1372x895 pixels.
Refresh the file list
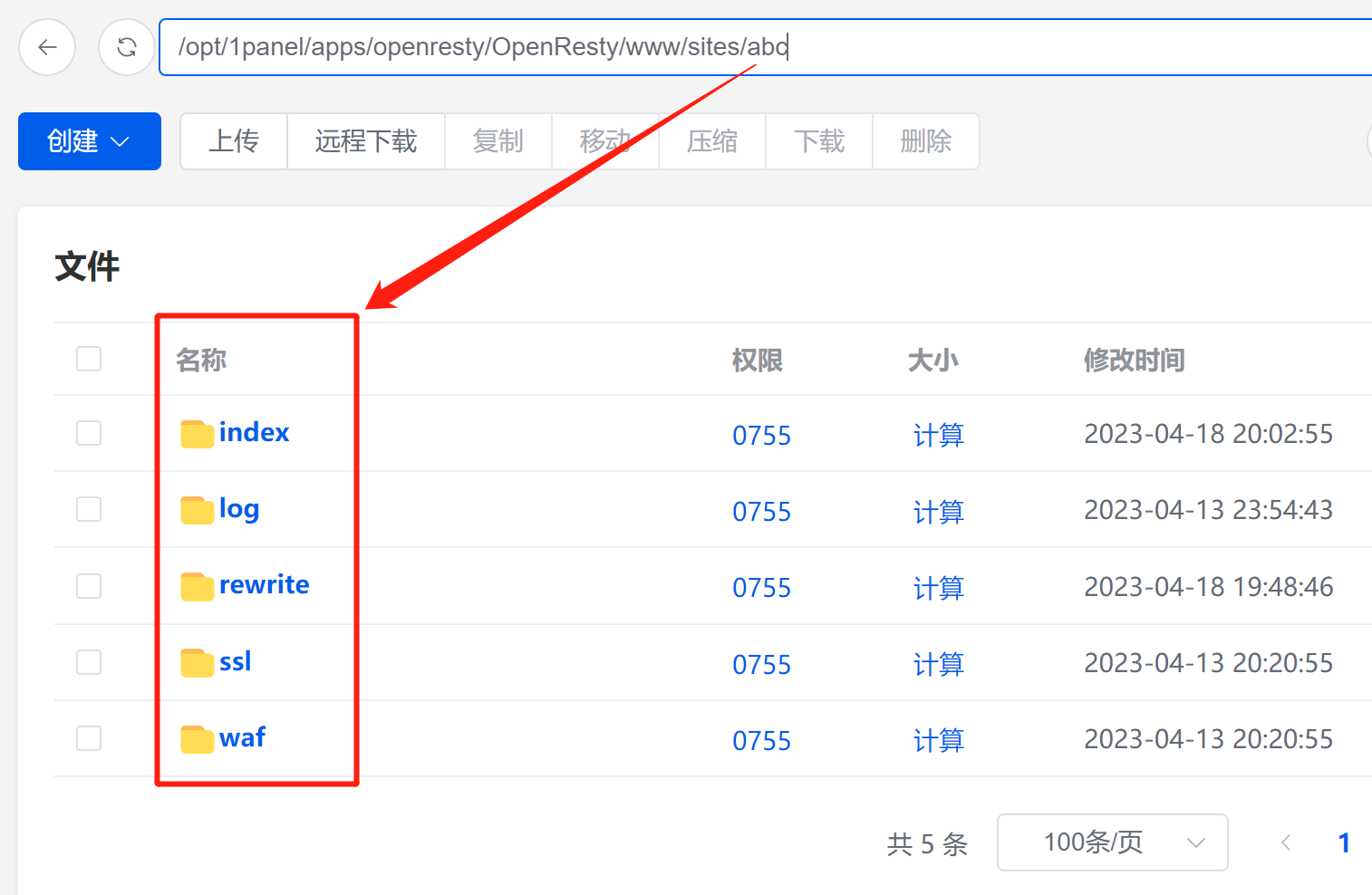[x=126, y=46]
